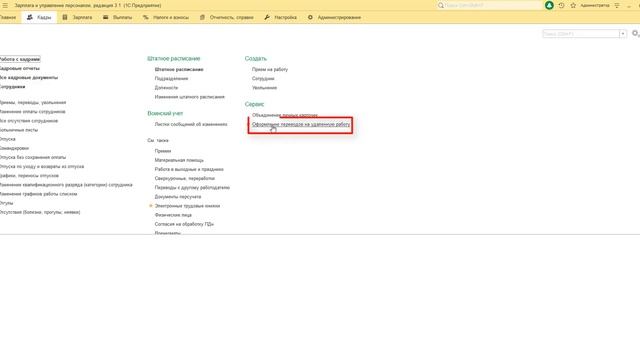Open Графики, переносы отпусков
Viewport: 640px width, 360px height.
29,176
